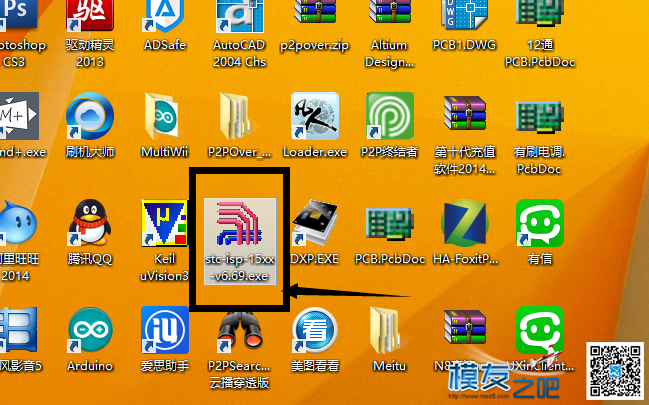Screen dimensions: 649x405
Task: Select the 第十代充值软件2014 archive
Action: click(x=465, y=113)
